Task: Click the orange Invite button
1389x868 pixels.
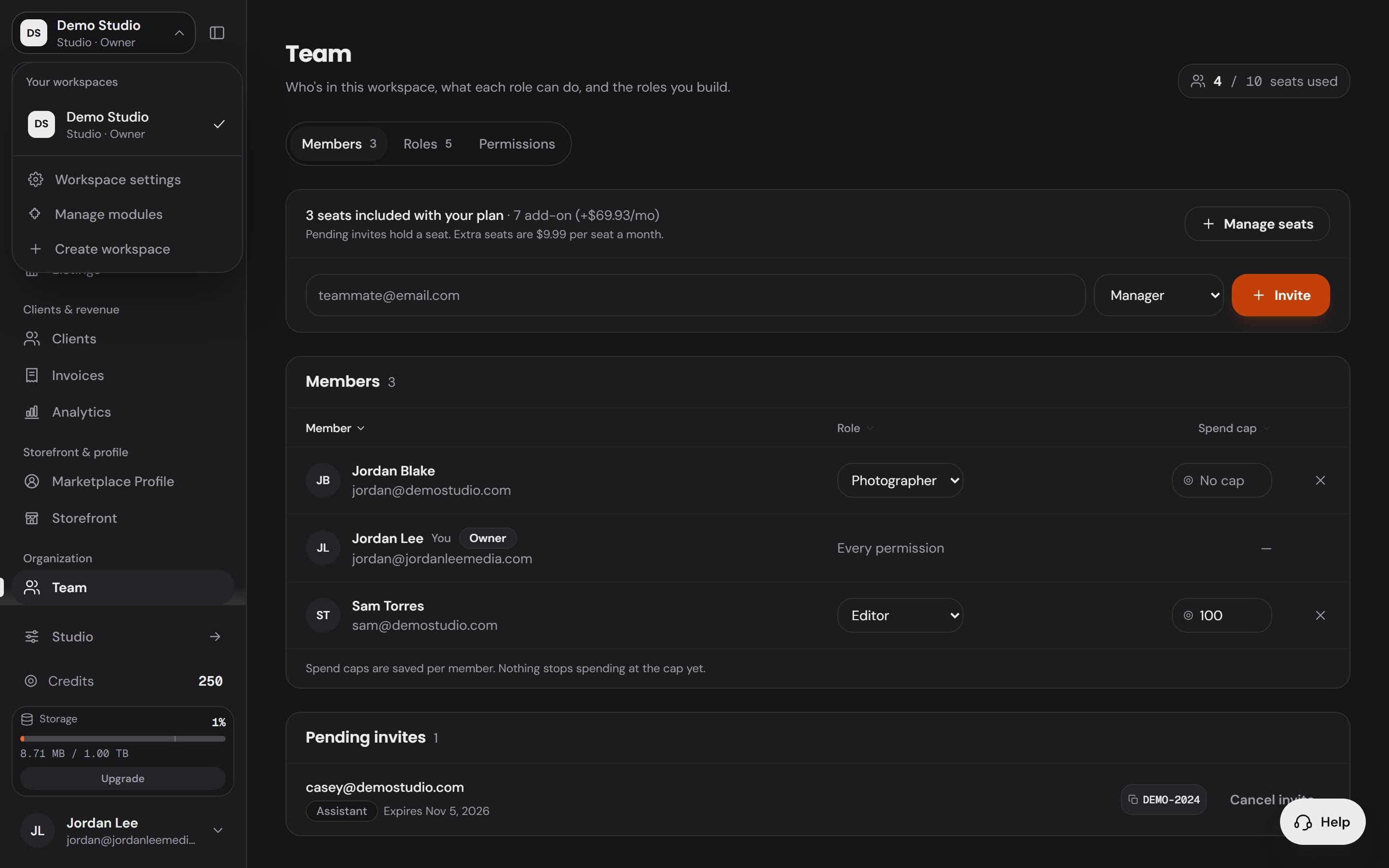Action: coord(1280,295)
